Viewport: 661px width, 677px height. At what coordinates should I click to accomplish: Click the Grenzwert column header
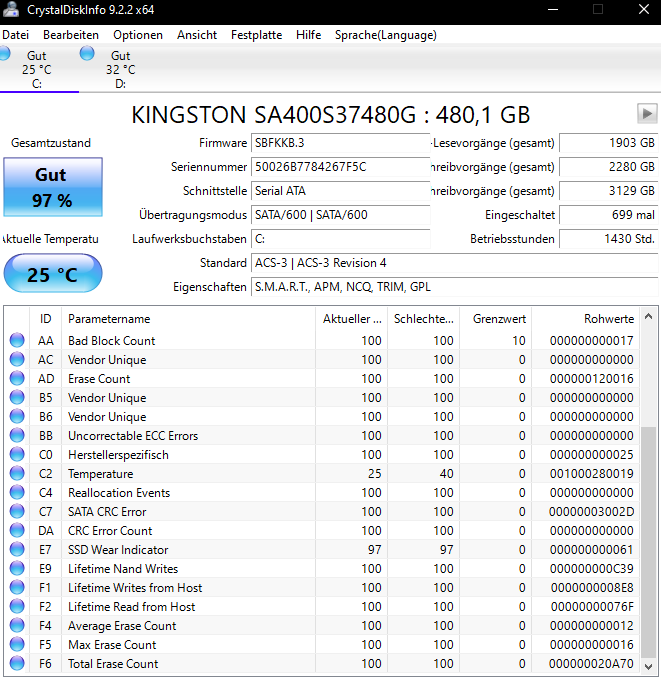click(496, 319)
